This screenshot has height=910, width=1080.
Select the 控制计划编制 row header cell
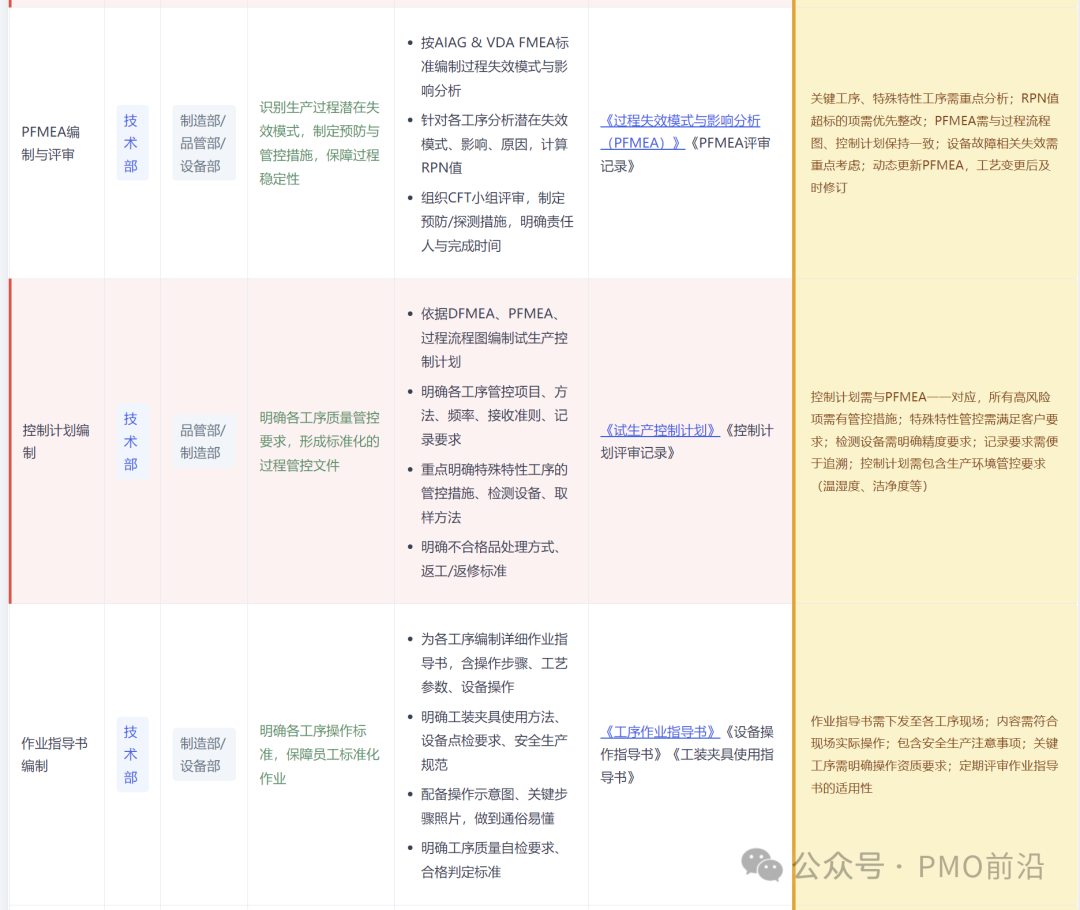tap(48, 441)
